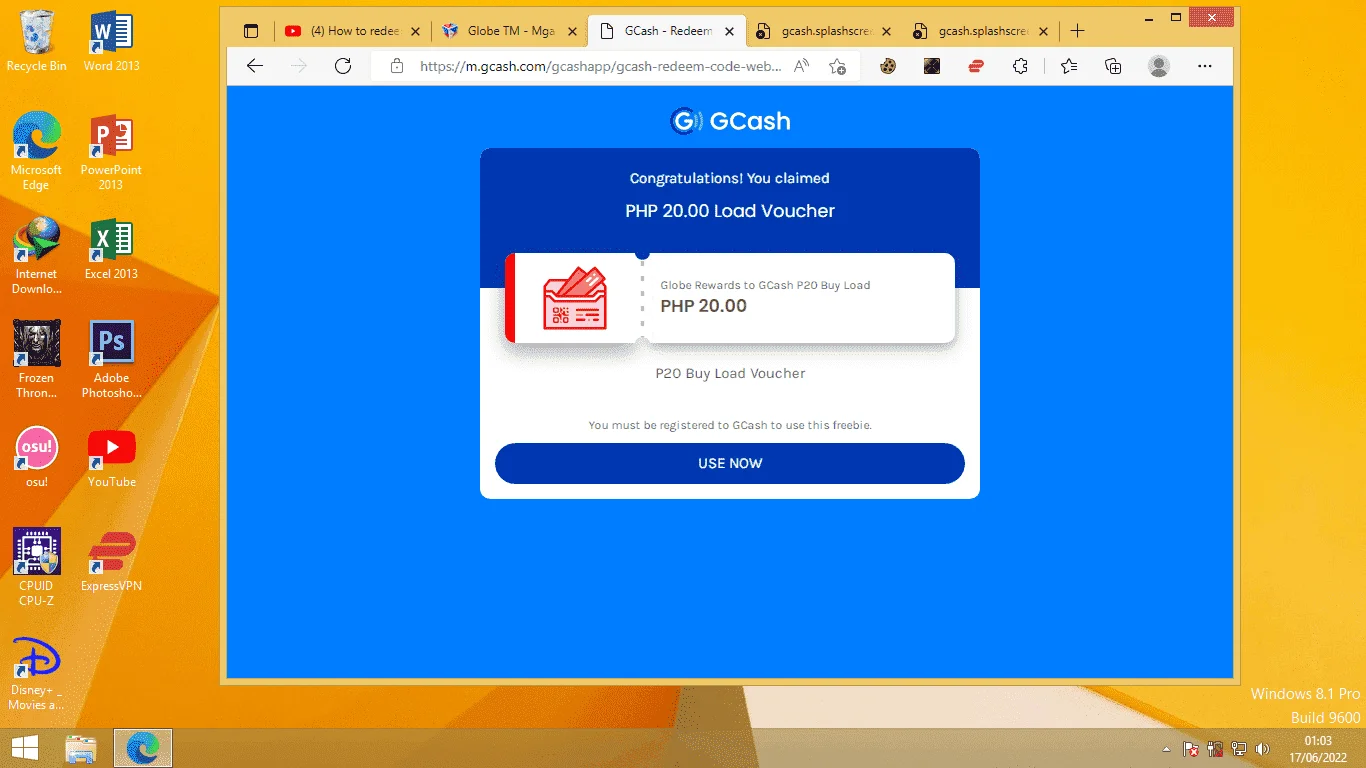This screenshot has height=768, width=1366.
Task: Click the must be registered notice text
Action: [730, 425]
